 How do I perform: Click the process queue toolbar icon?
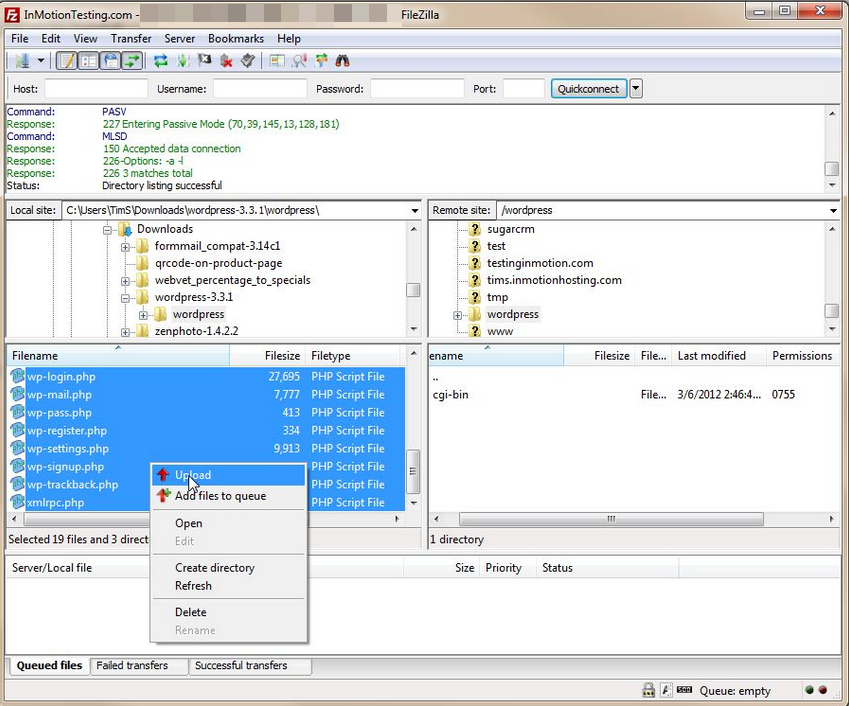coord(183,61)
